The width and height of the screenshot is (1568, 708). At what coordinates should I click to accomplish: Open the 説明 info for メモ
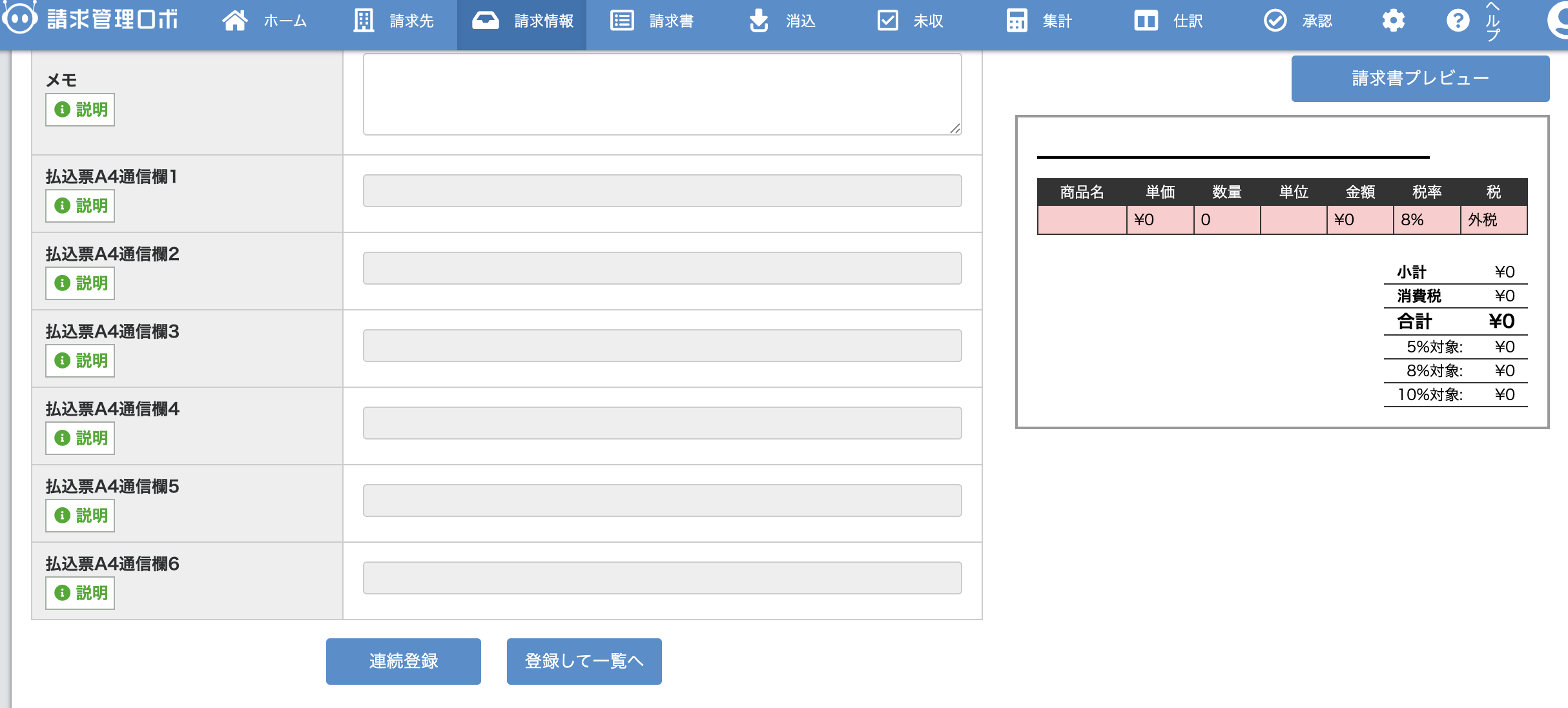(x=79, y=110)
